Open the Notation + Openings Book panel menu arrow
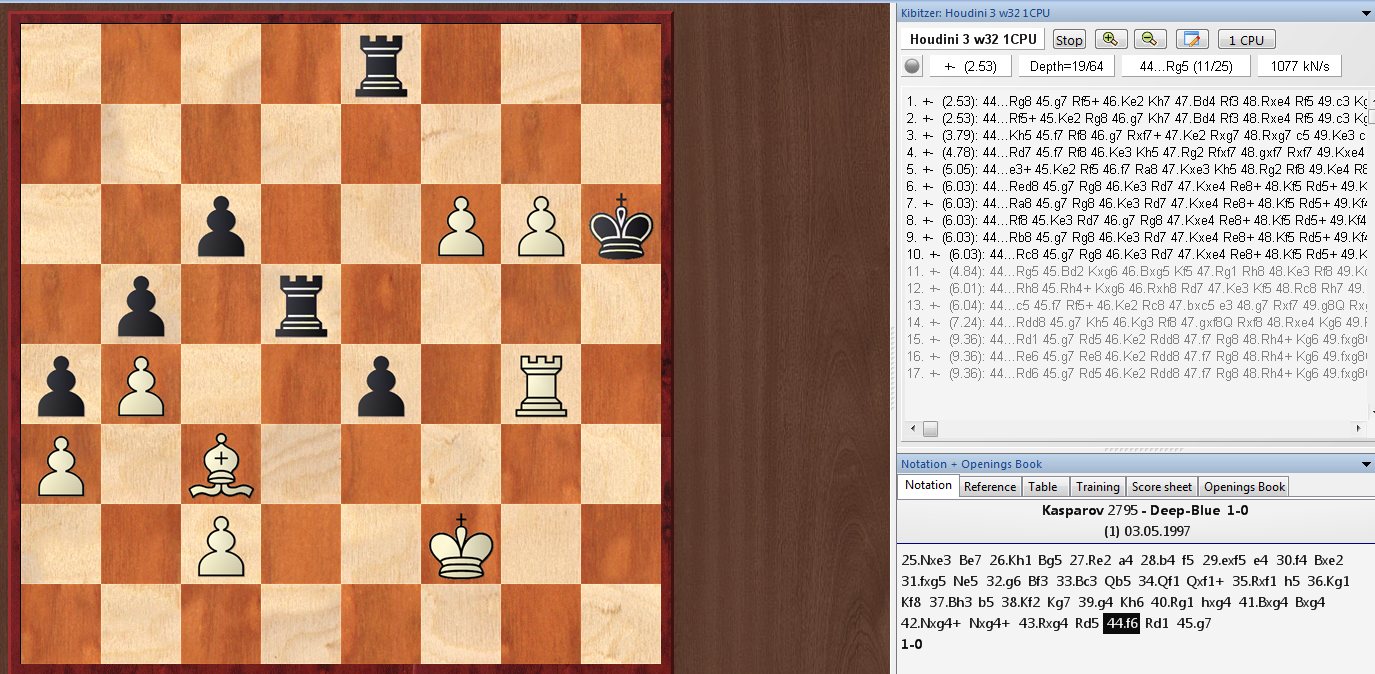1375x674 pixels. click(x=1366, y=464)
